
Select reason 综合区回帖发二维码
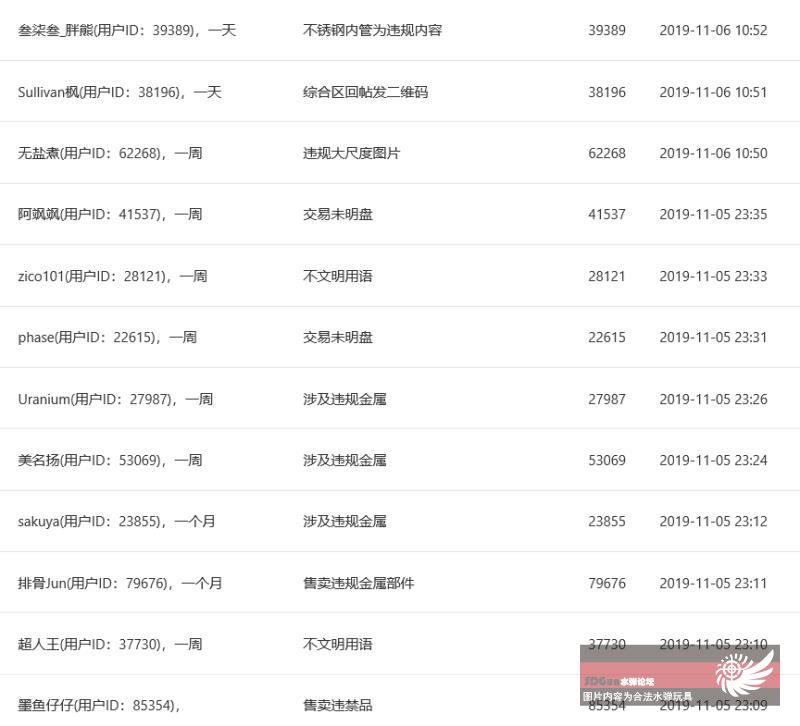coord(365,92)
